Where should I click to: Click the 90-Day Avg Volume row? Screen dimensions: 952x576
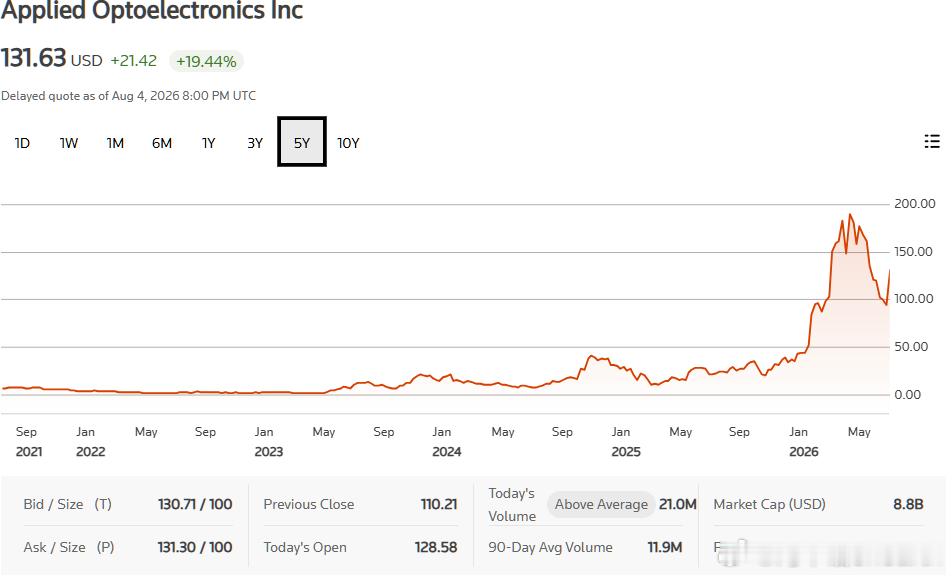coord(585,547)
